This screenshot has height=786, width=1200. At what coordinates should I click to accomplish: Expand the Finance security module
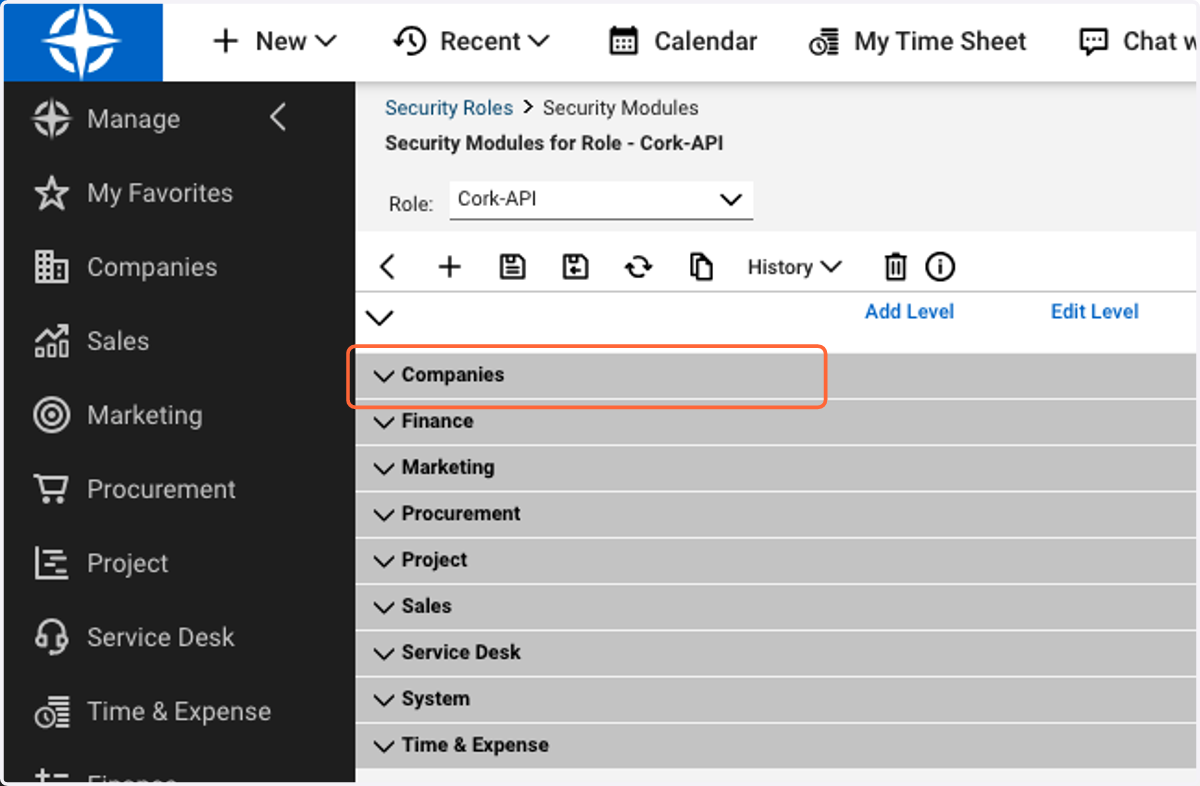(x=384, y=422)
